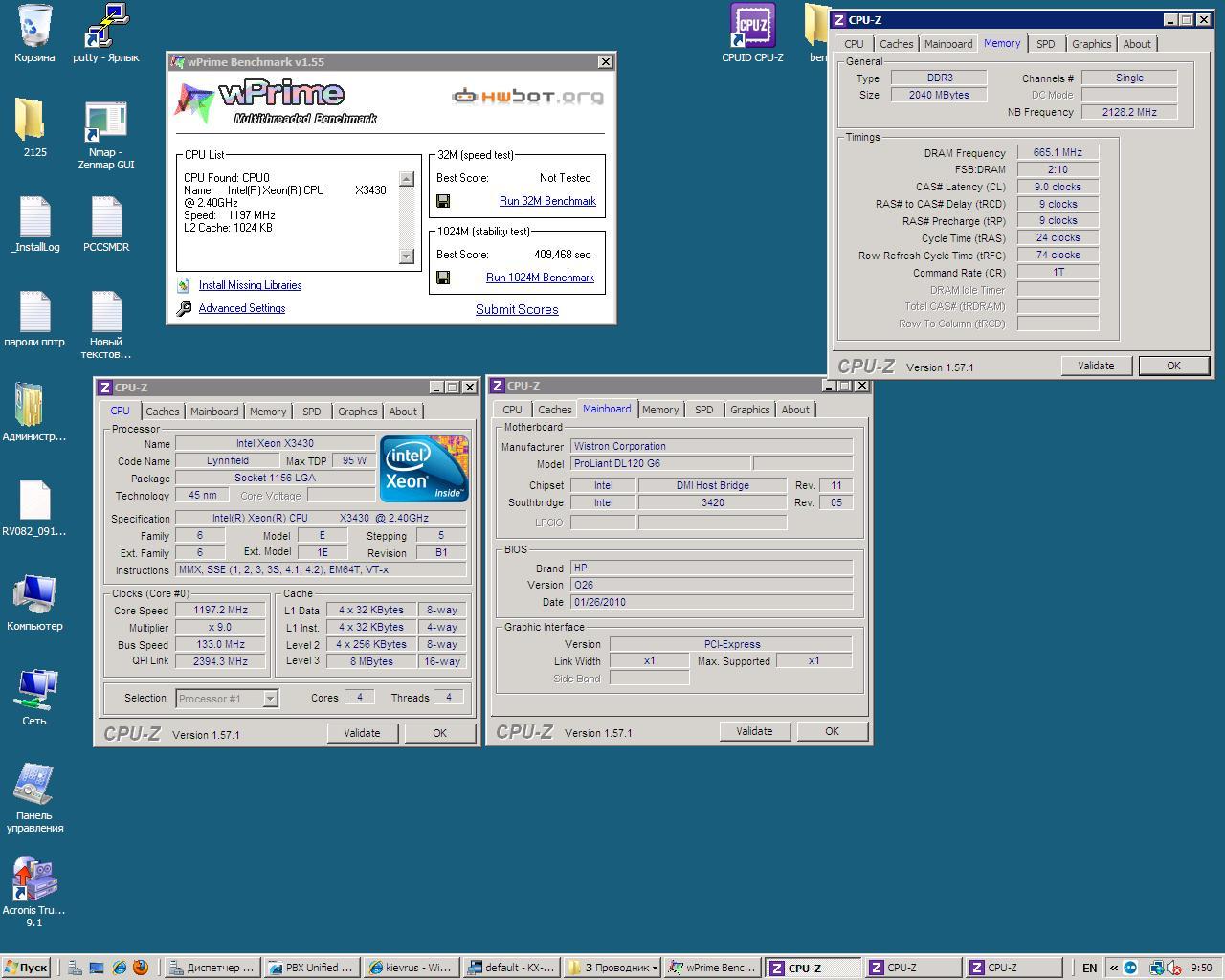This screenshot has width=1225, height=980.
Task: Open Internet Explorer from quick launch
Action: pyautogui.click(x=119, y=968)
